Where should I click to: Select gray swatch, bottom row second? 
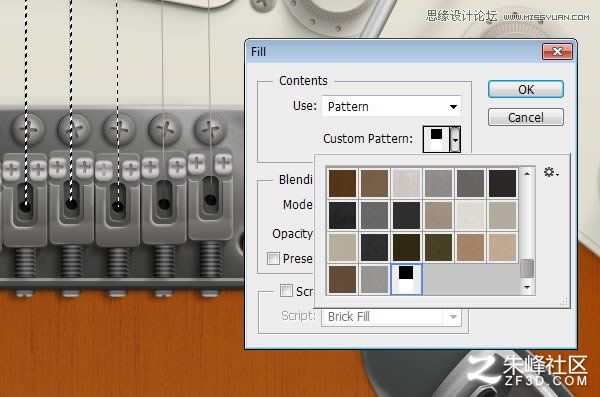[x=374, y=279]
